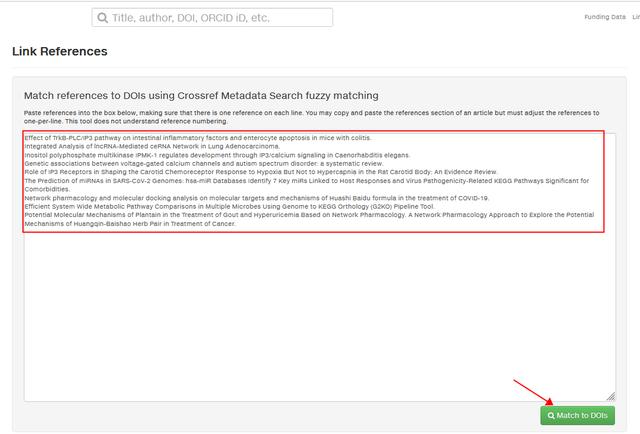
Task: Click the 'Role of IP3 Receptors' reference line
Action: pyautogui.click(x=261, y=172)
